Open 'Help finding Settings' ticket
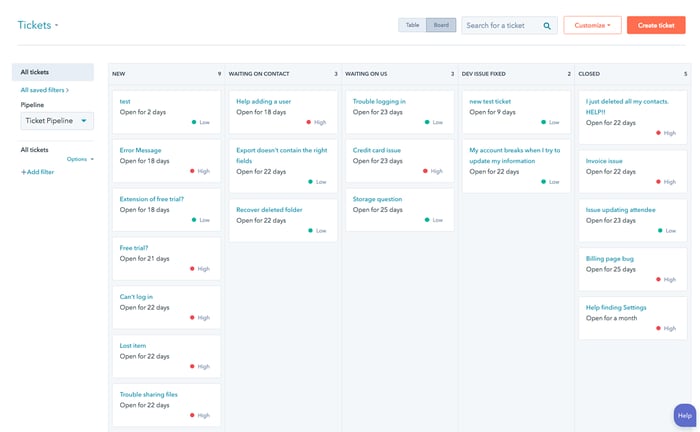Screen dimensions: 700x432 click(x=616, y=307)
